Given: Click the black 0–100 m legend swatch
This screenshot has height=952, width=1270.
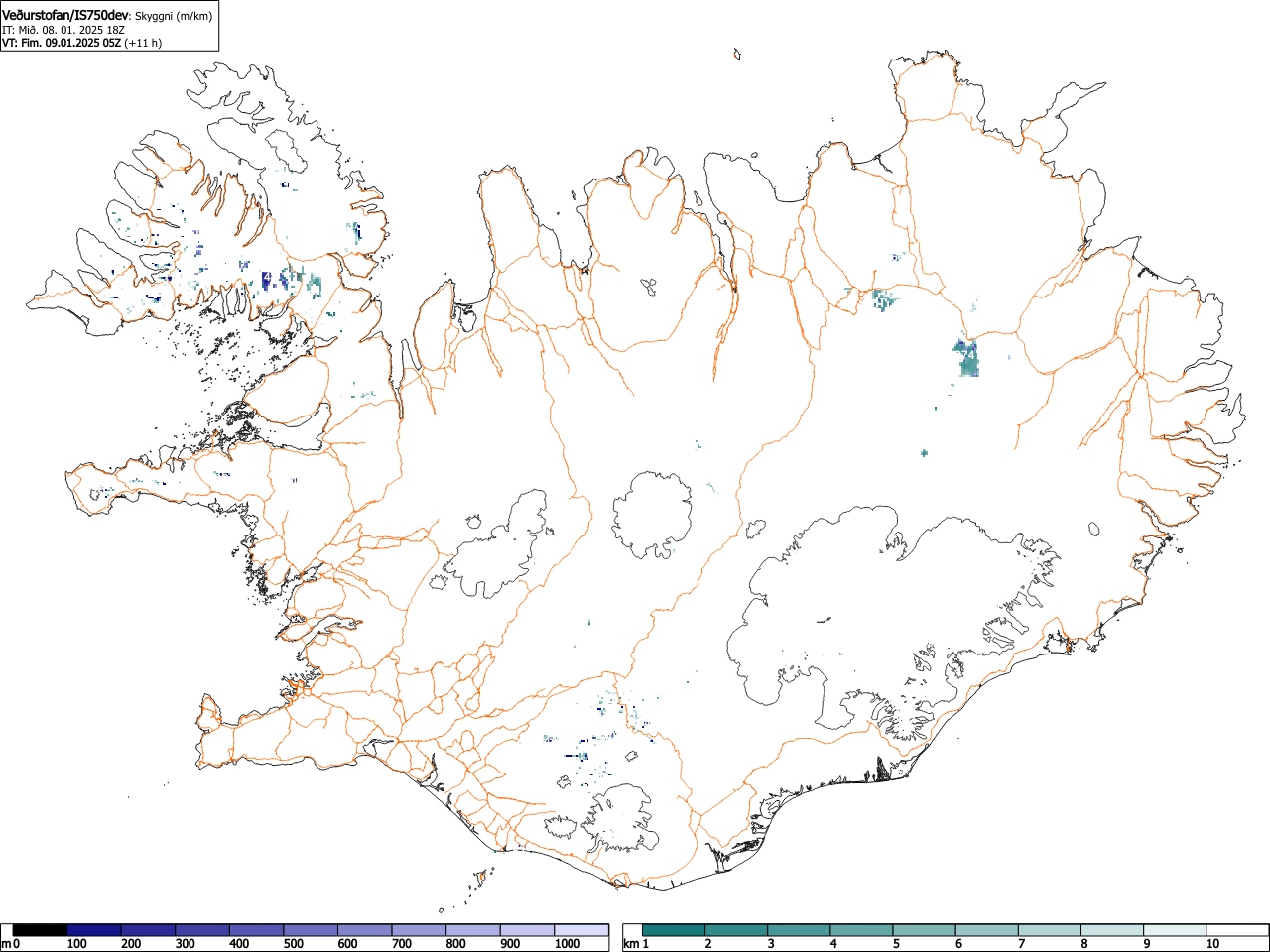Looking at the screenshot, I should click(40, 930).
